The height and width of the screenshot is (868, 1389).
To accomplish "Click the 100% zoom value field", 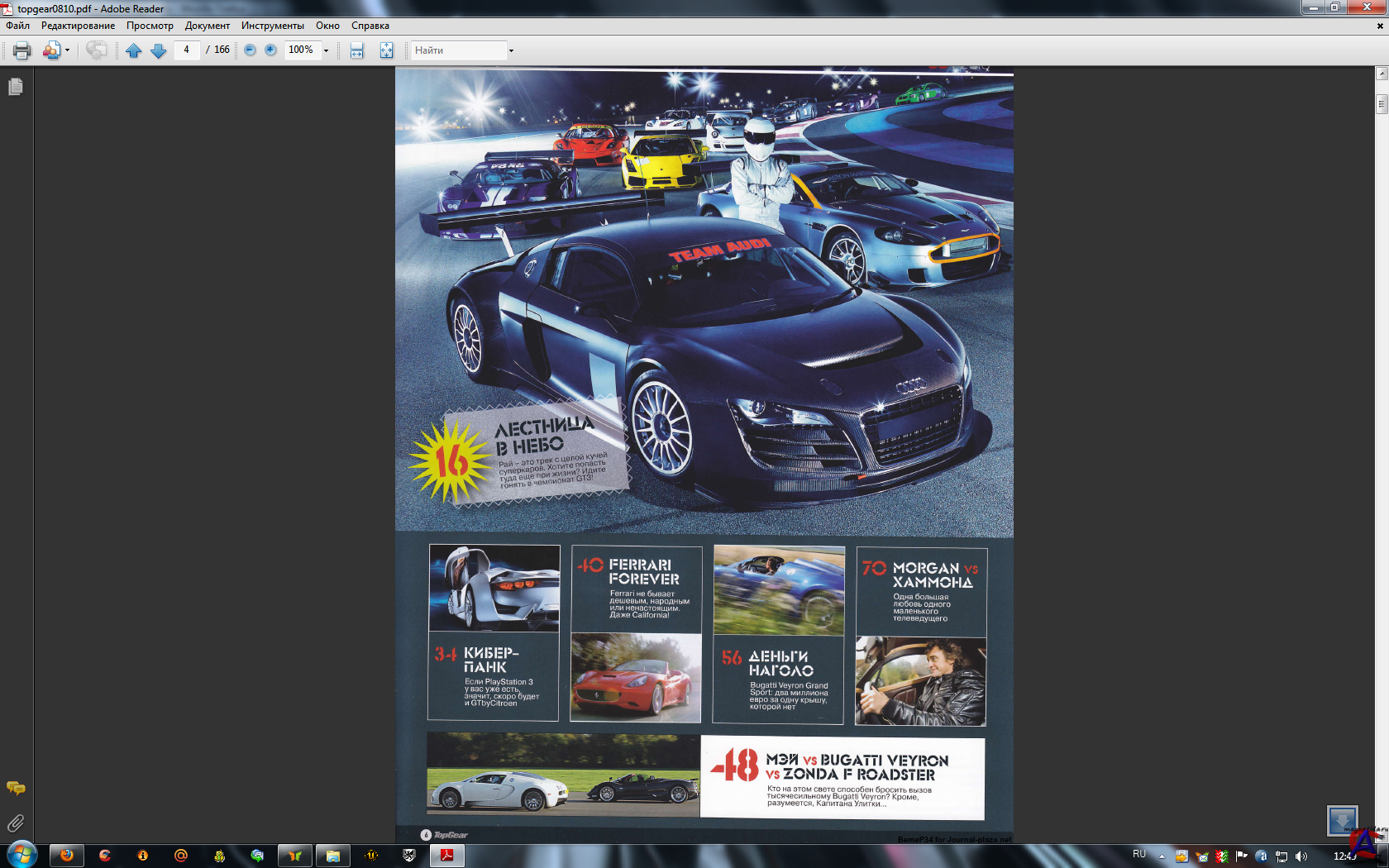I will tap(302, 50).
